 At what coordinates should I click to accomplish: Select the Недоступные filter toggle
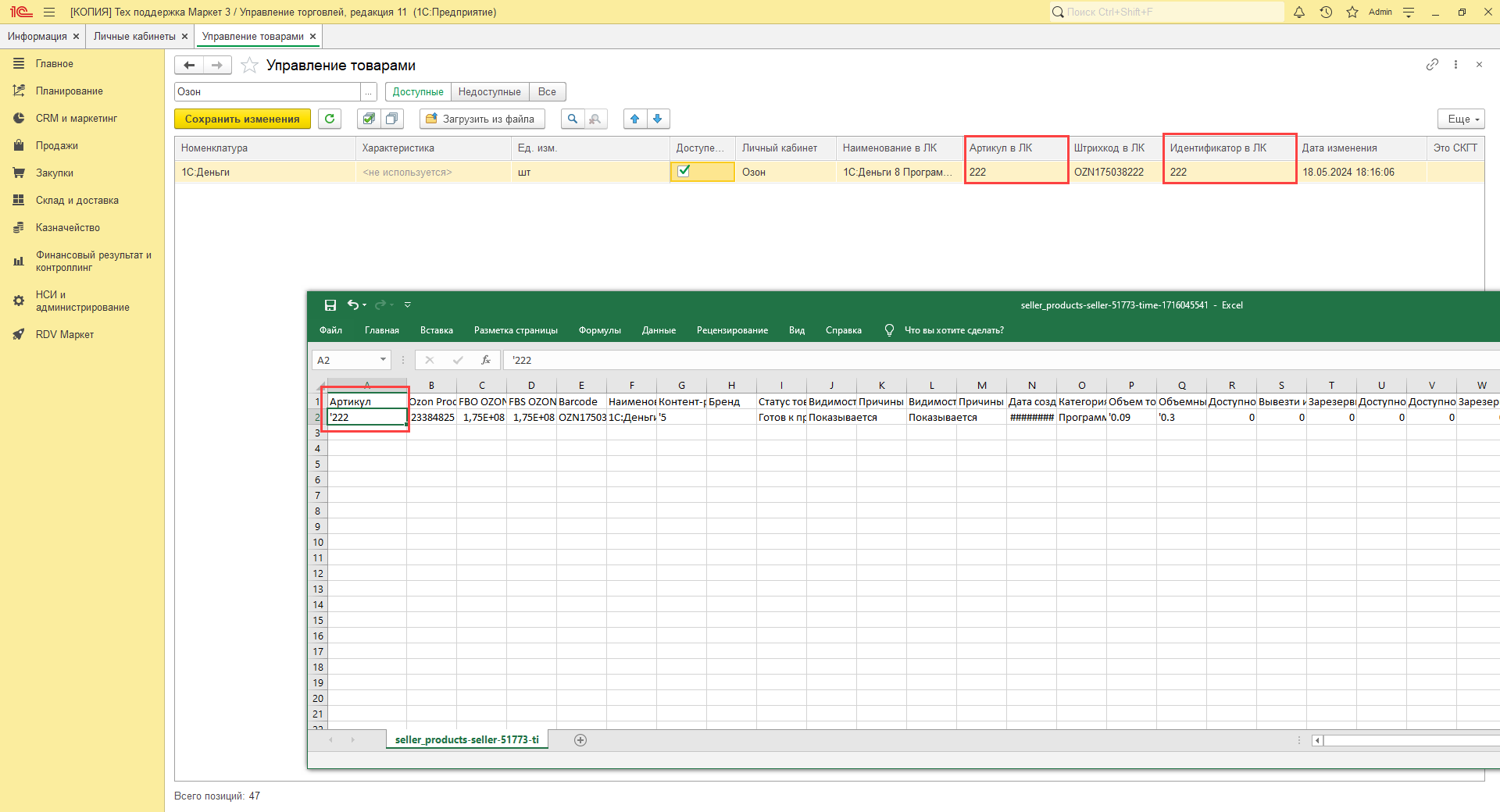(489, 92)
